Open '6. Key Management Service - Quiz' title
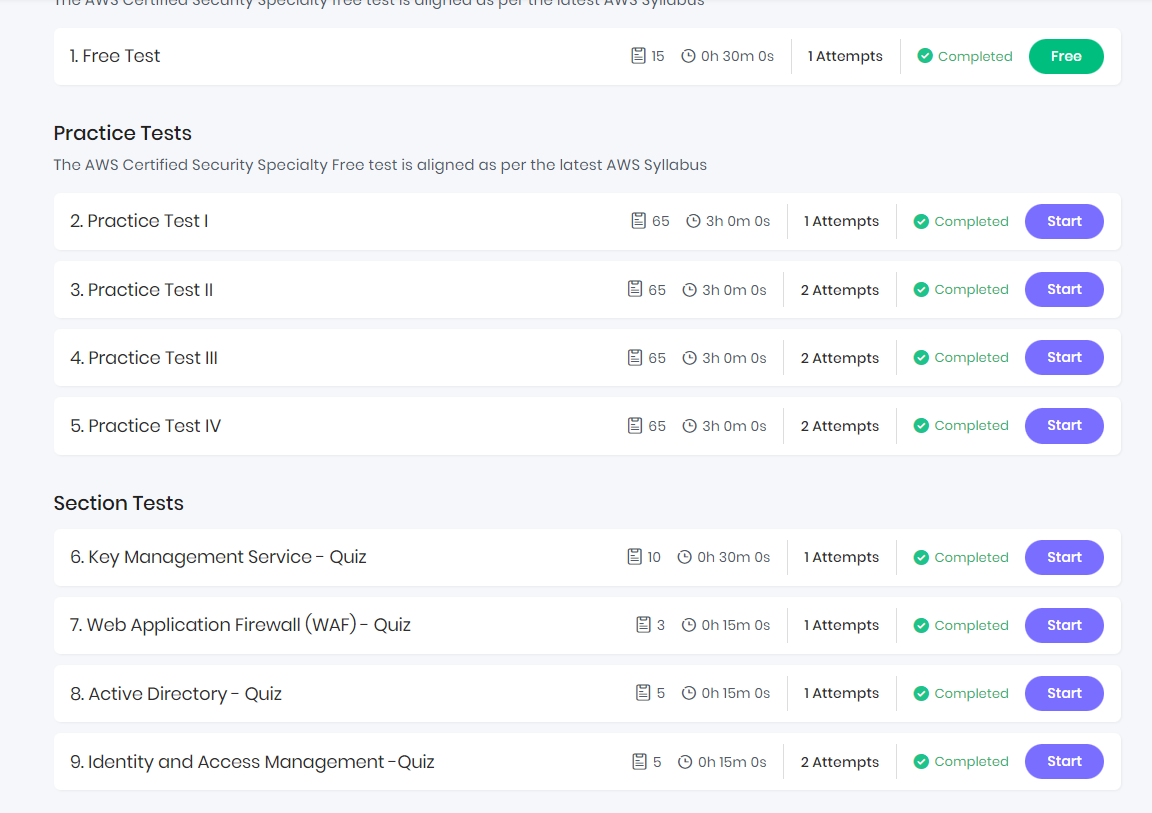1152x813 pixels. 218,557
